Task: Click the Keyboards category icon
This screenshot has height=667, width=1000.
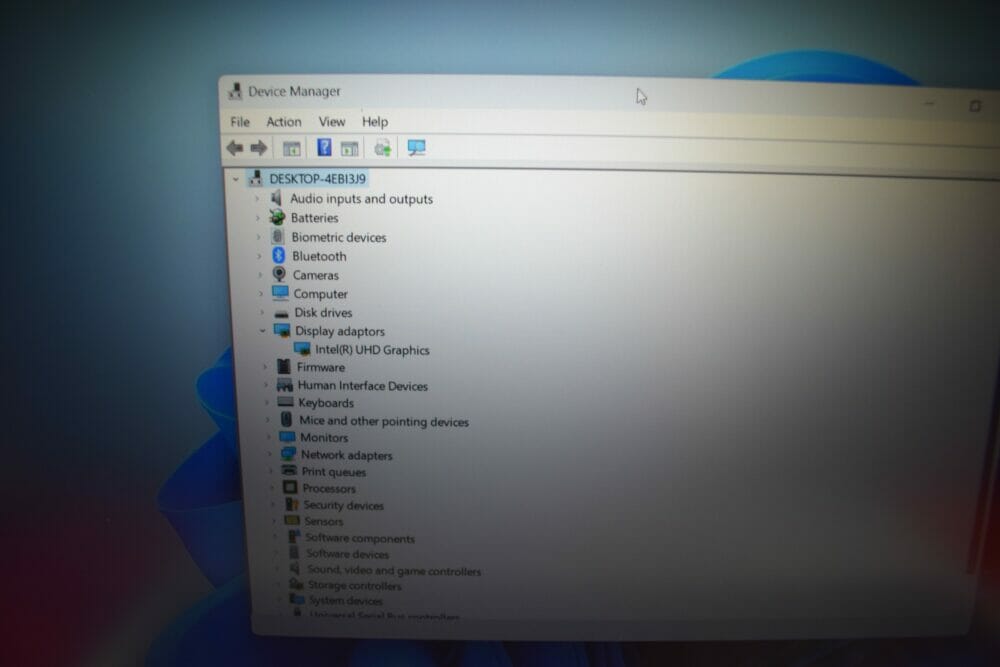Action: [286, 402]
